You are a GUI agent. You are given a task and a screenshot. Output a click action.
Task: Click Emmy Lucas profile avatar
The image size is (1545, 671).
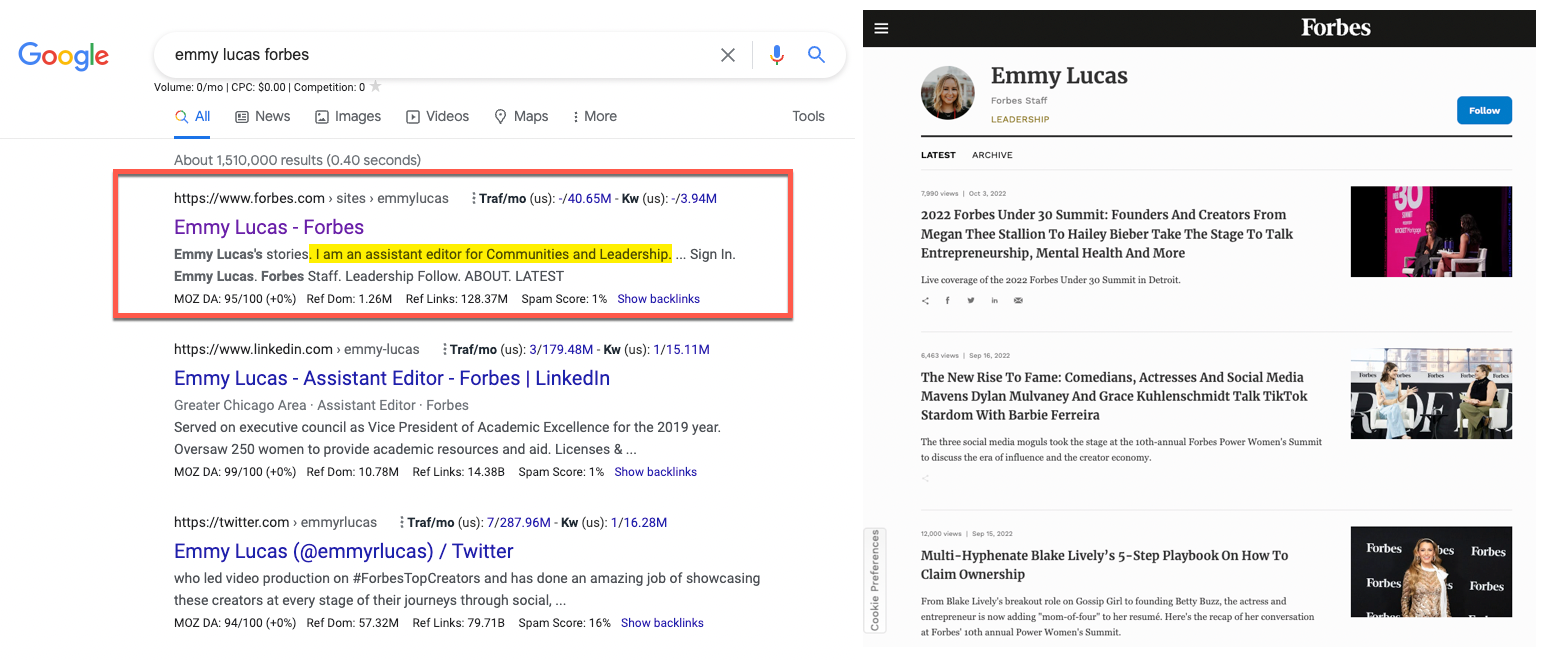tap(947, 93)
